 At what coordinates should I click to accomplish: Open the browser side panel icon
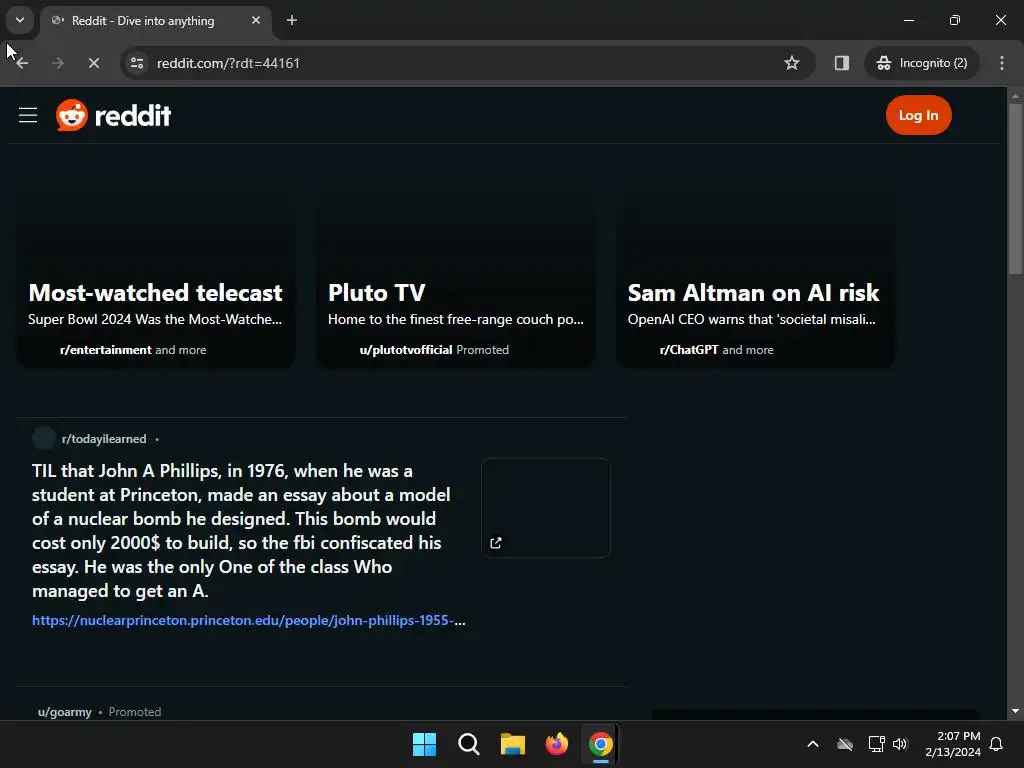tap(842, 63)
